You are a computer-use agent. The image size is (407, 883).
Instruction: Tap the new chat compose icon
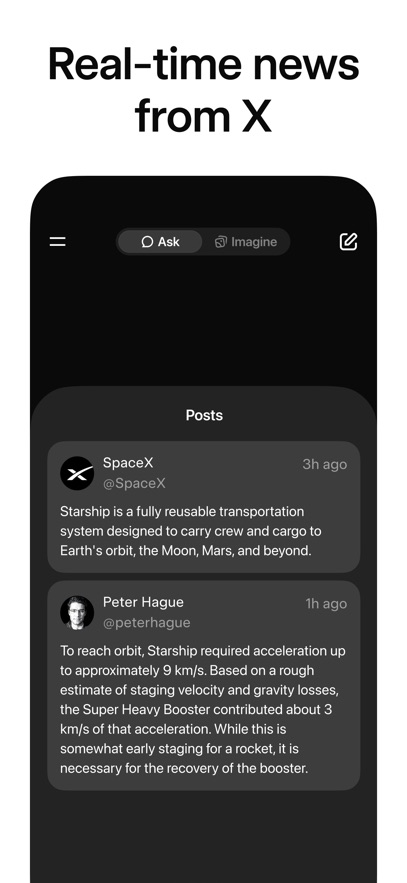pyautogui.click(x=348, y=242)
